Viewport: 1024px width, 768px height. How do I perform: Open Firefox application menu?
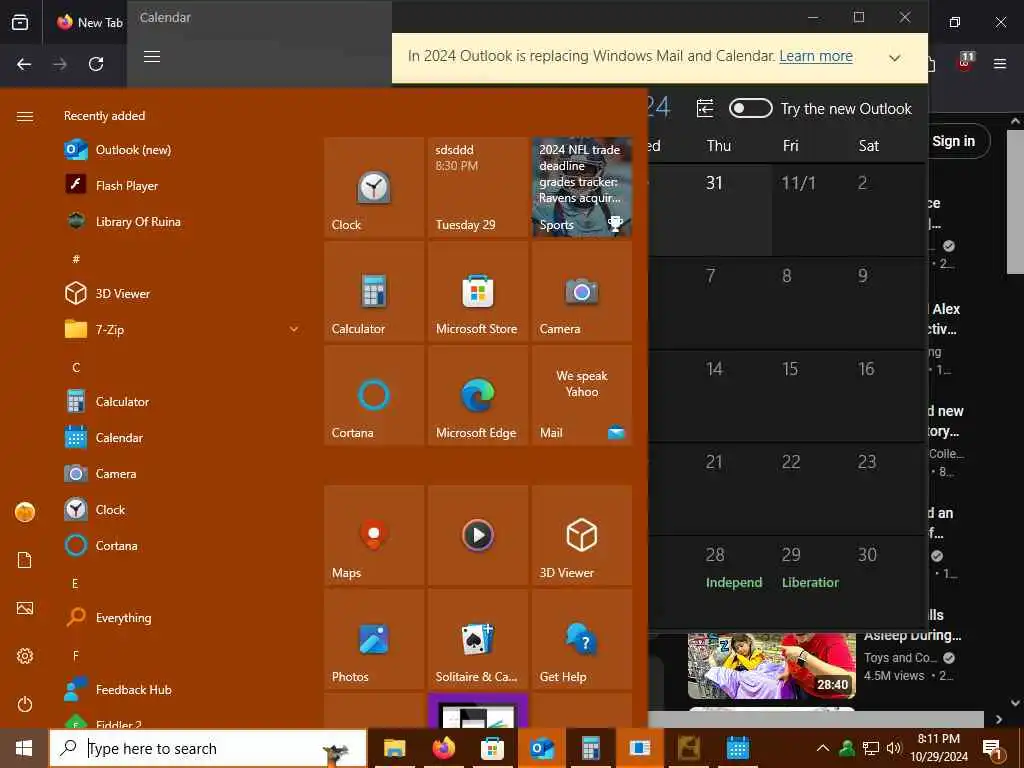click(x=999, y=64)
